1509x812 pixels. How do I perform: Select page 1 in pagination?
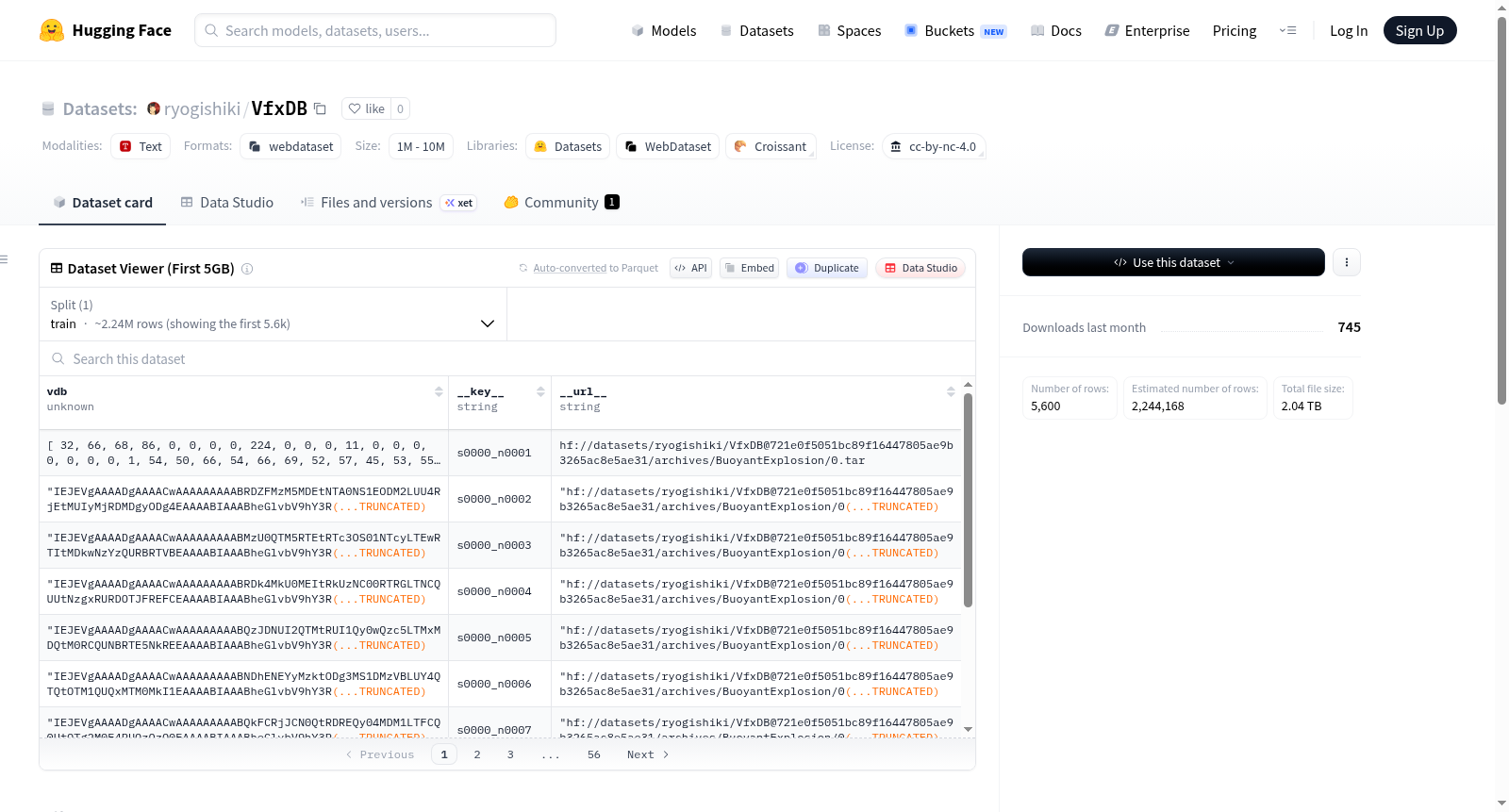pyautogui.click(x=444, y=754)
